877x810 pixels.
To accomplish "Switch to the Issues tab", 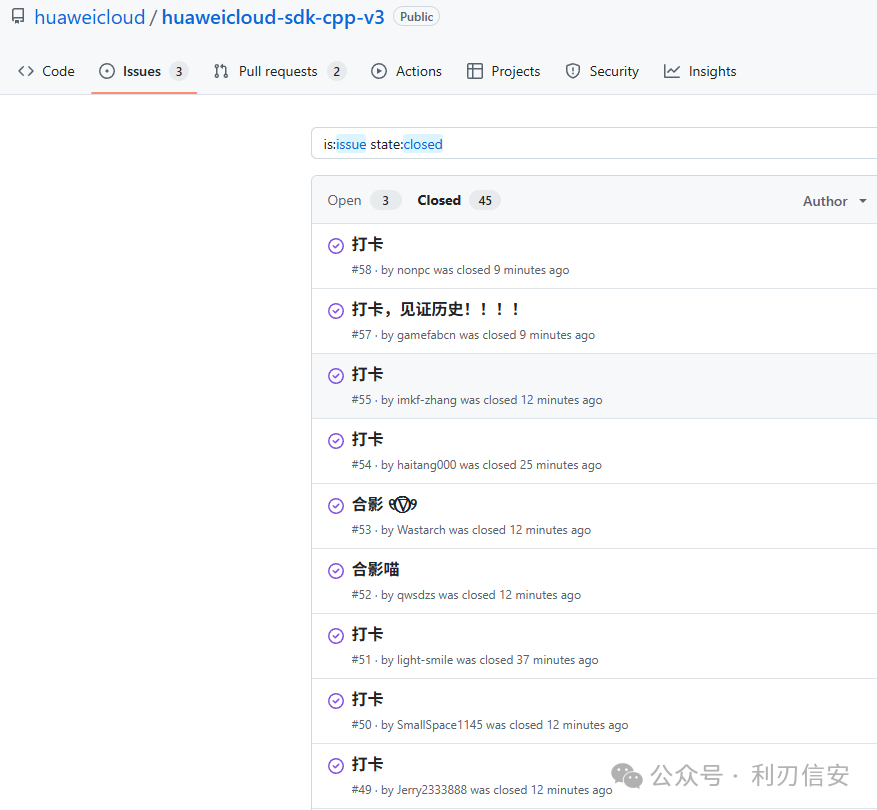I will pyautogui.click(x=144, y=72).
